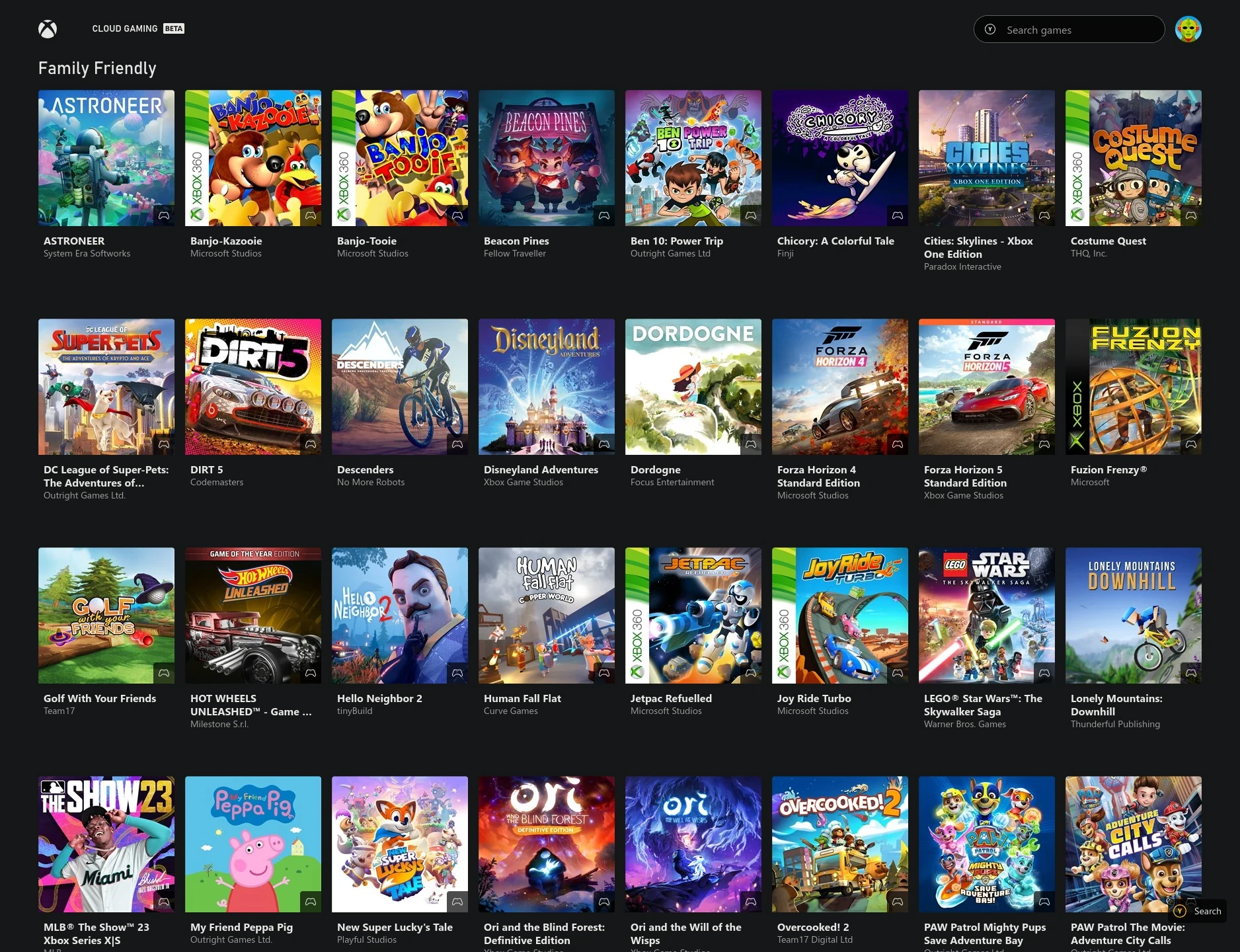Image resolution: width=1240 pixels, height=952 pixels.
Task: Click the controller icon on Costume Quest cover
Action: pos(1191,216)
